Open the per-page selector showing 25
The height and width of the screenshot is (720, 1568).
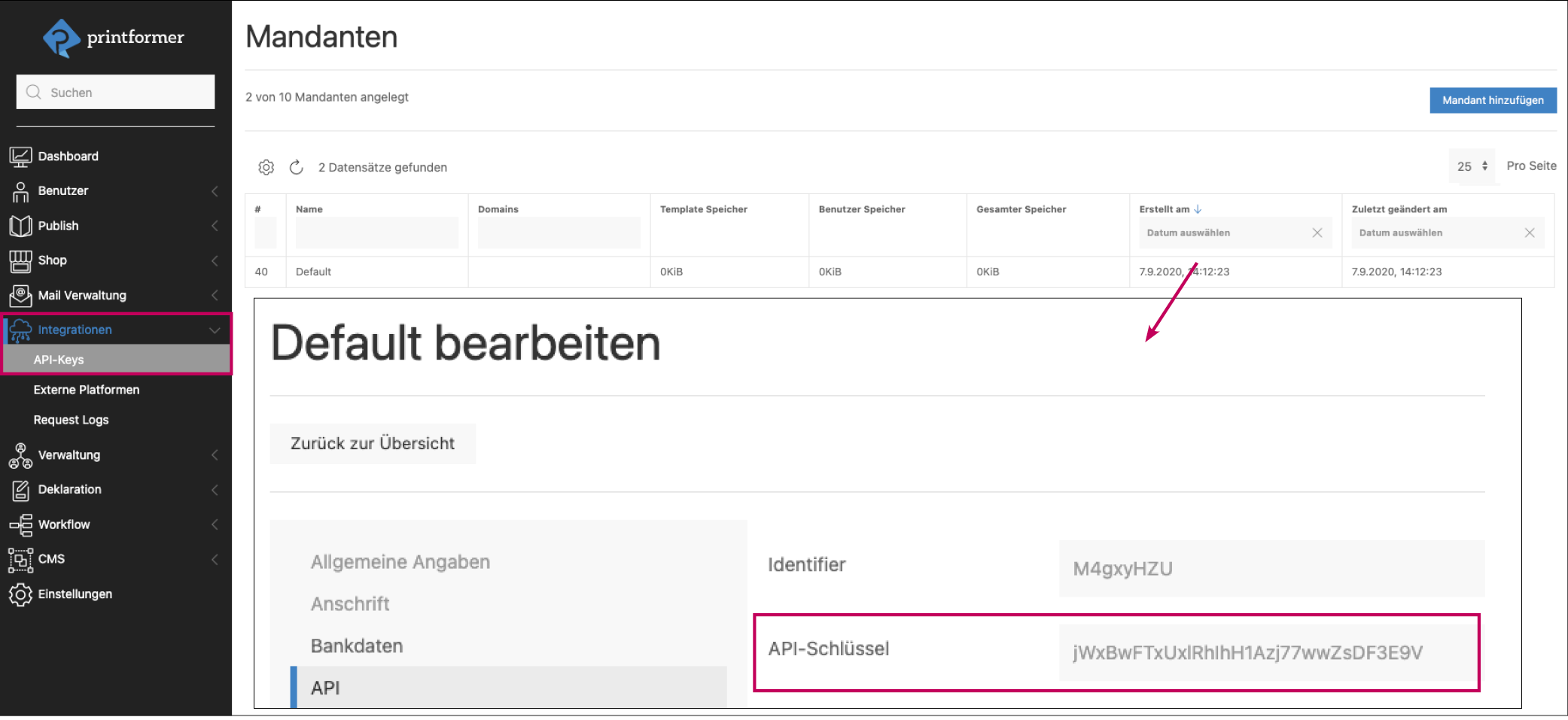coord(1471,166)
